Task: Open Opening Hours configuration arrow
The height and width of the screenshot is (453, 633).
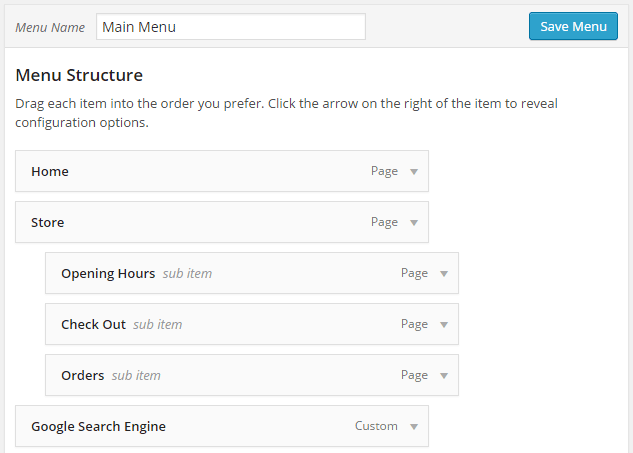Action: coord(444,274)
